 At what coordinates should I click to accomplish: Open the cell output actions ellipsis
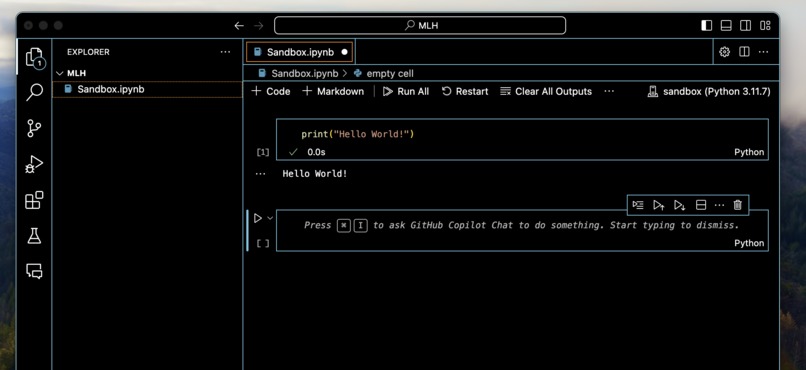coord(261,174)
